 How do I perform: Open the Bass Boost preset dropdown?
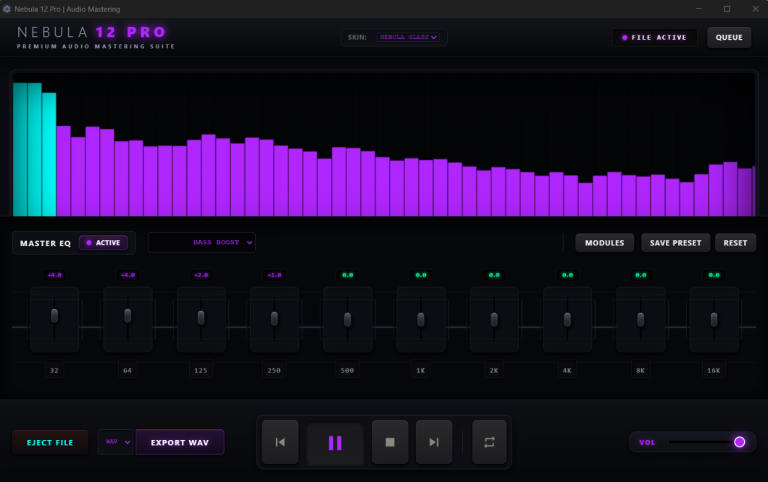click(x=202, y=242)
